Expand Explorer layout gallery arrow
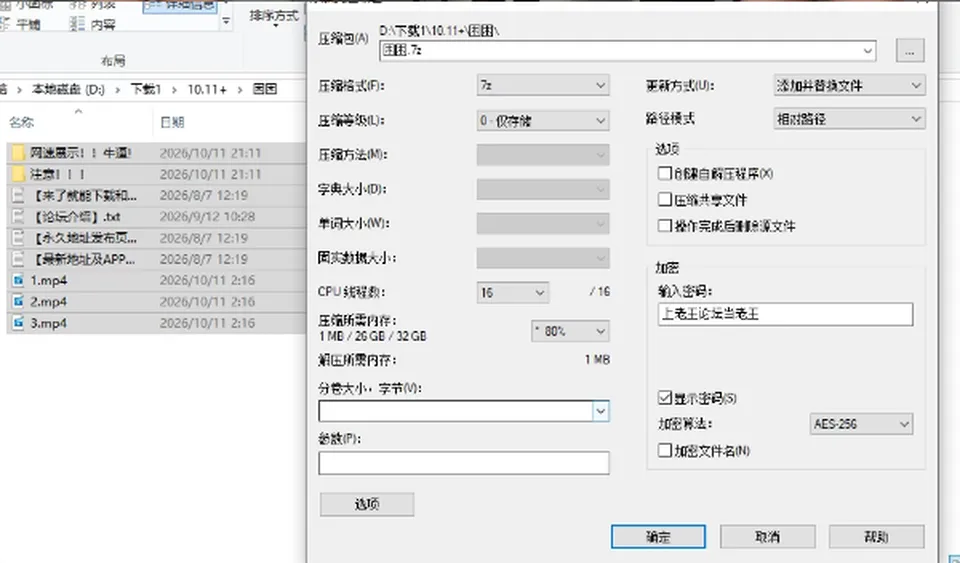 [226, 22]
